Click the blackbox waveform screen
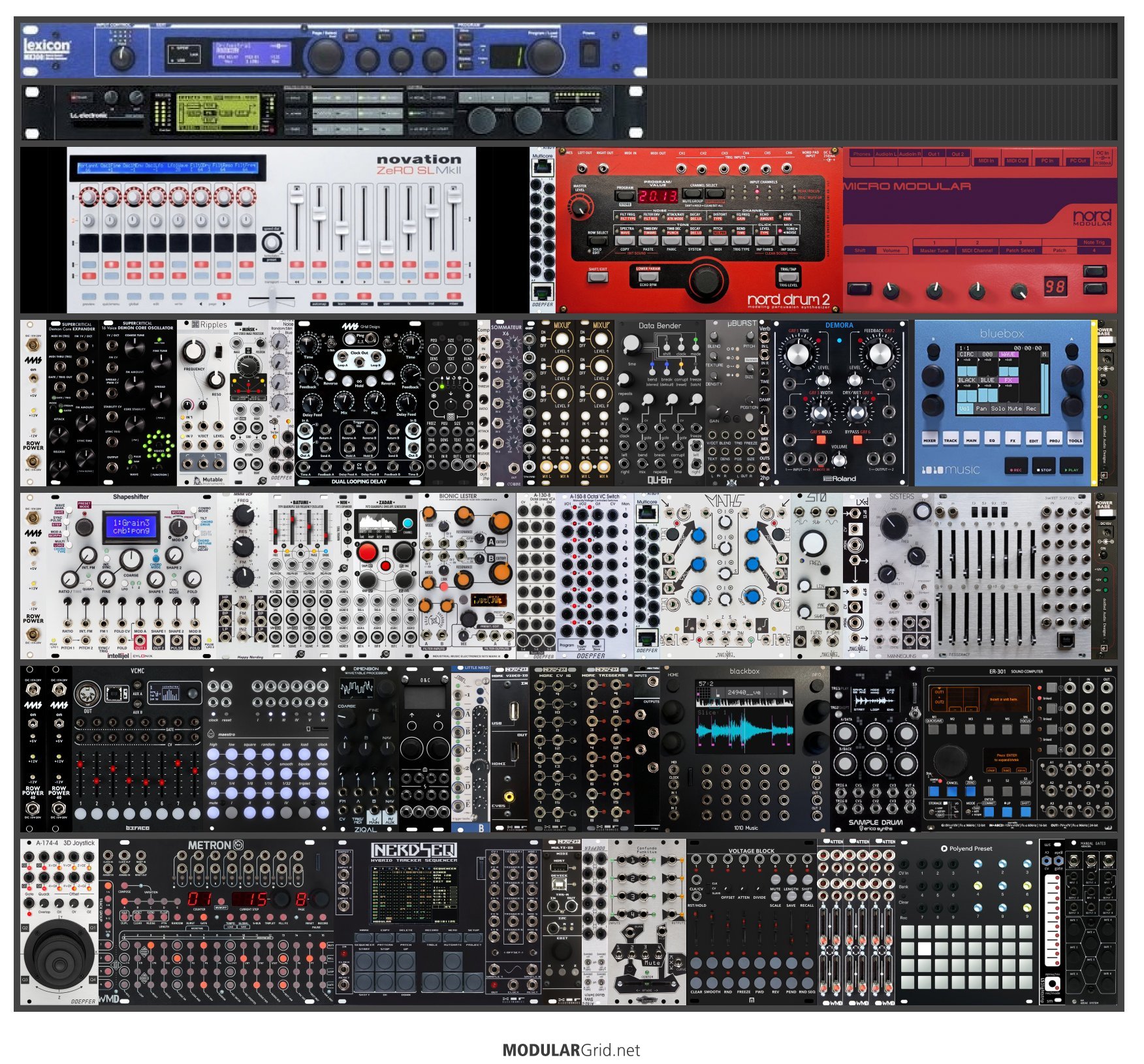This screenshot has width=1144, height=1064. coord(744,716)
